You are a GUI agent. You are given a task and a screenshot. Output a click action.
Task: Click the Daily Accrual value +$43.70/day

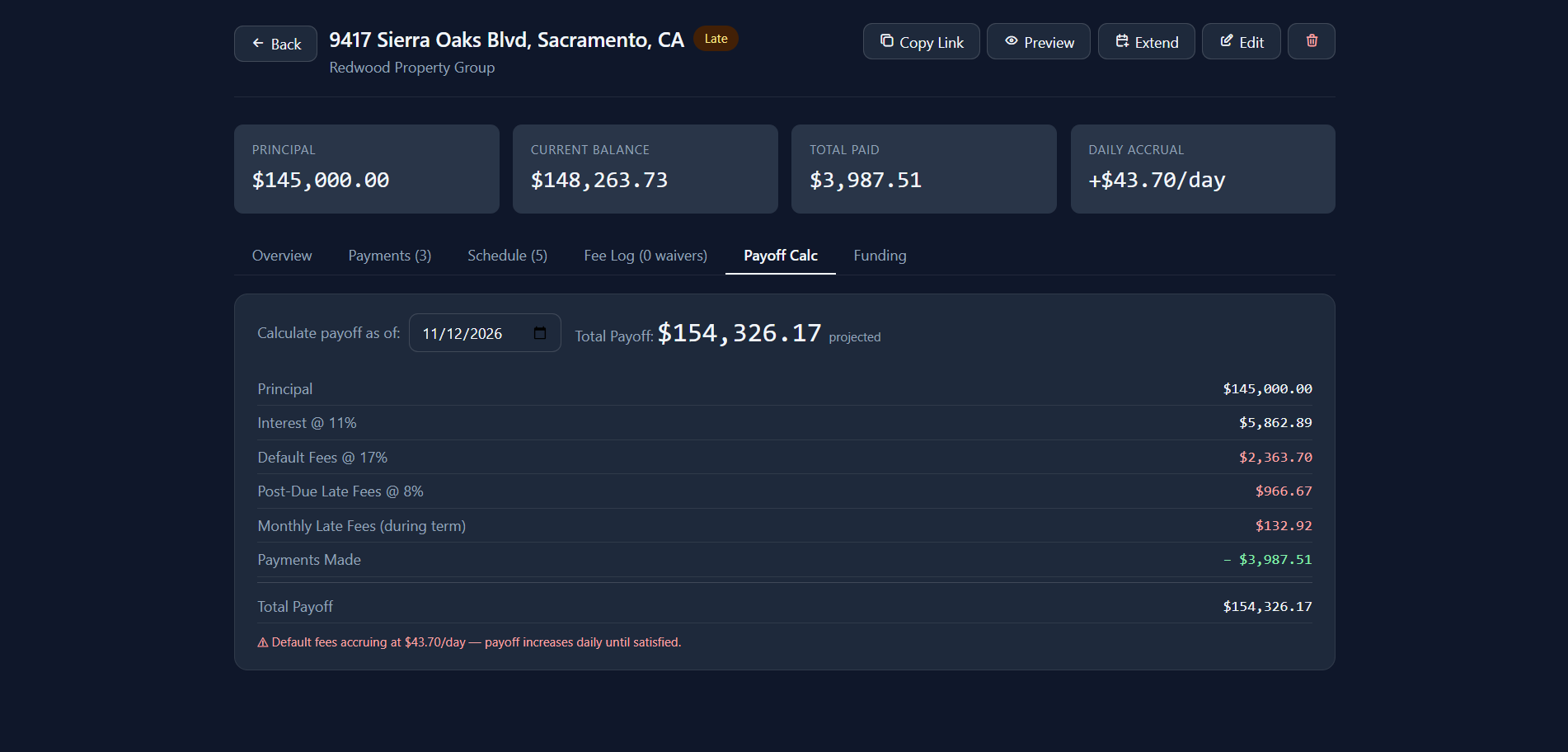click(1157, 180)
